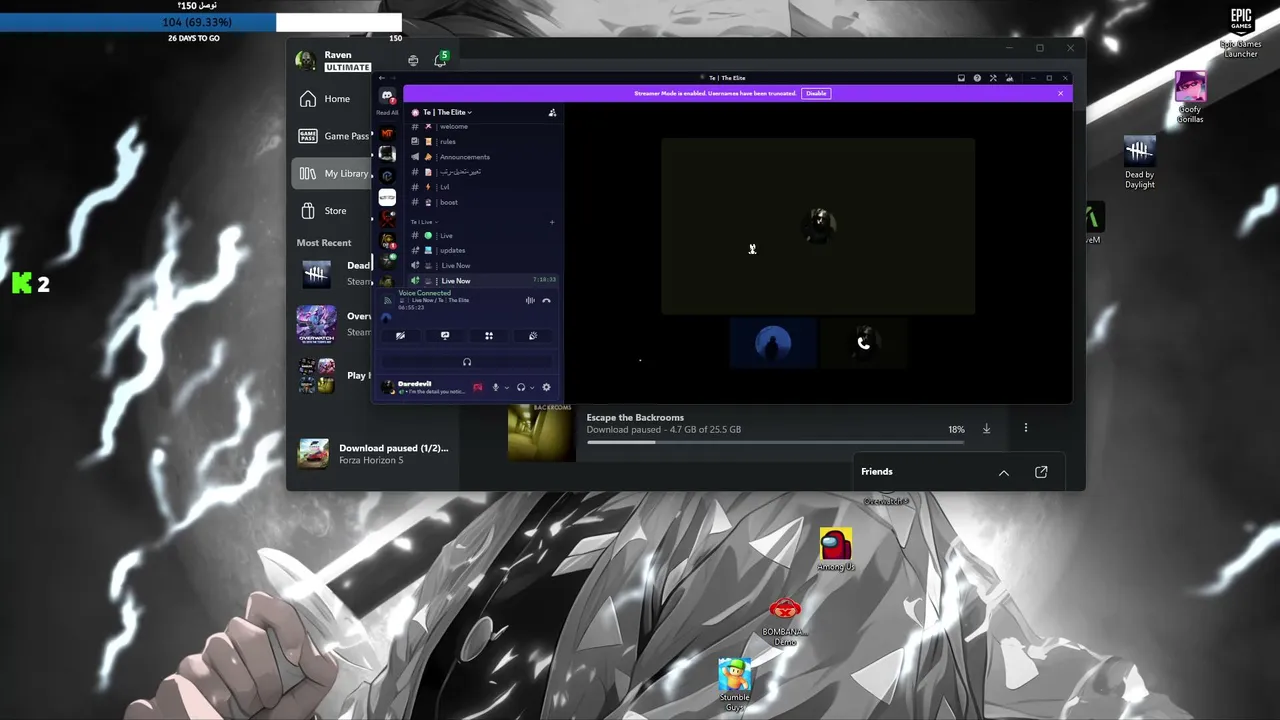The width and height of the screenshot is (1280, 720).
Task: Open soundboard in Discord voice panel
Action: (x=533, y=336)
